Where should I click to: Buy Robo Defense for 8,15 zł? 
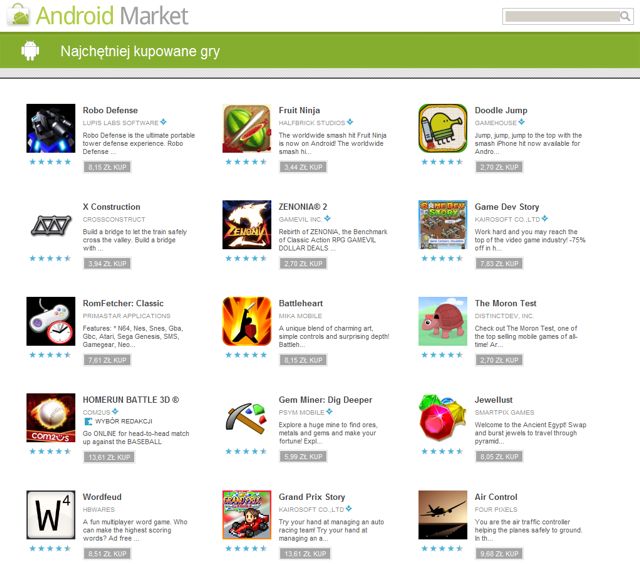coord(107,167)
